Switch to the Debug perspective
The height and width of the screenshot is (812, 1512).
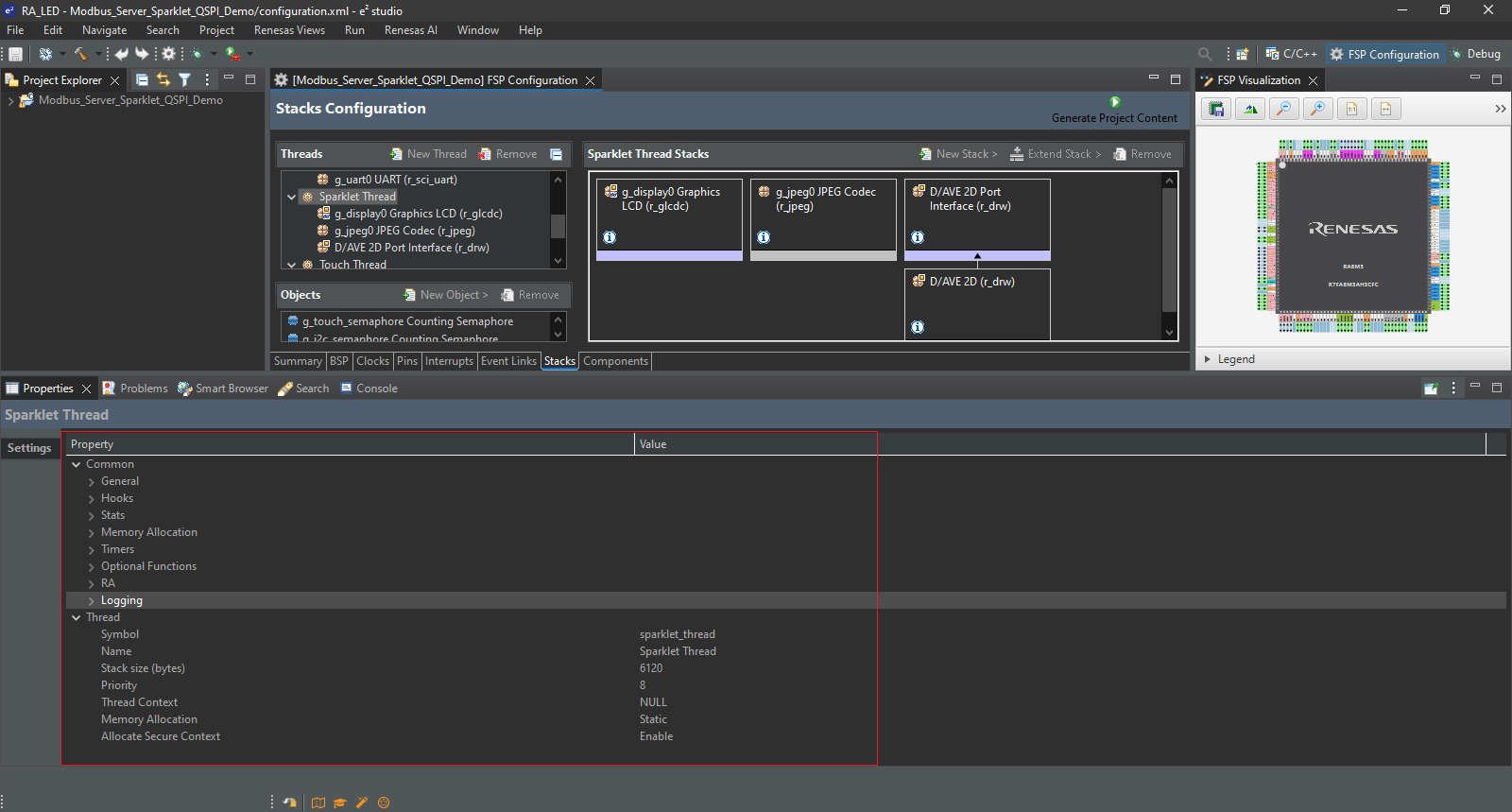click(x=1475, y=54)
